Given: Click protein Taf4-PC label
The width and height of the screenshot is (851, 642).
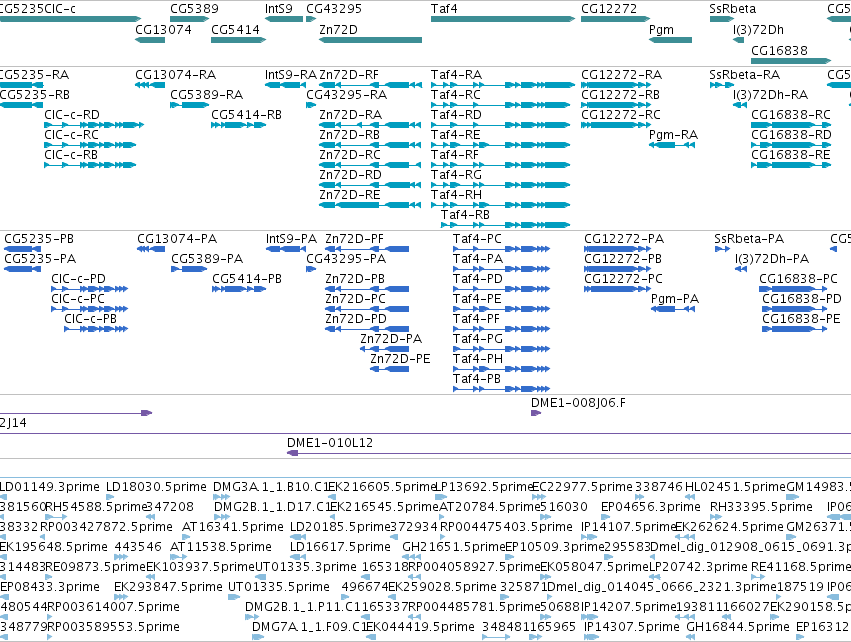Looking at the screenshot, I should click(477, 238).
